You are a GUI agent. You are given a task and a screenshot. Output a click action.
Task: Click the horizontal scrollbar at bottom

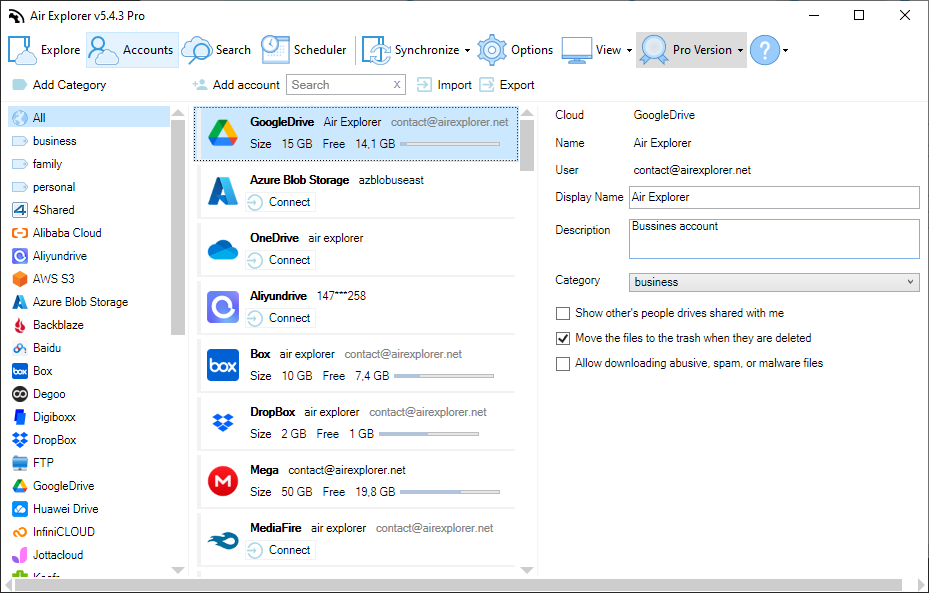(458, 585)
